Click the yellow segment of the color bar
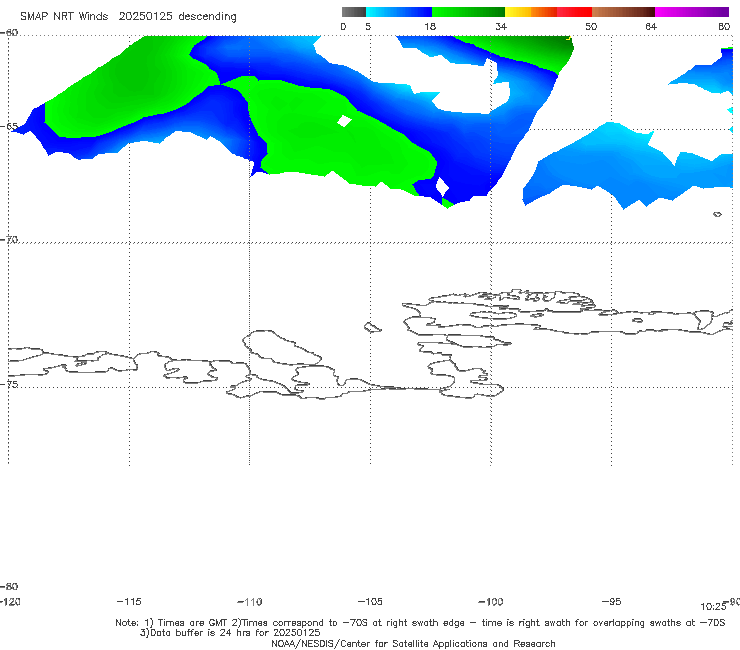This screenshot has width=740, height=650. click(x=518, y=12)
